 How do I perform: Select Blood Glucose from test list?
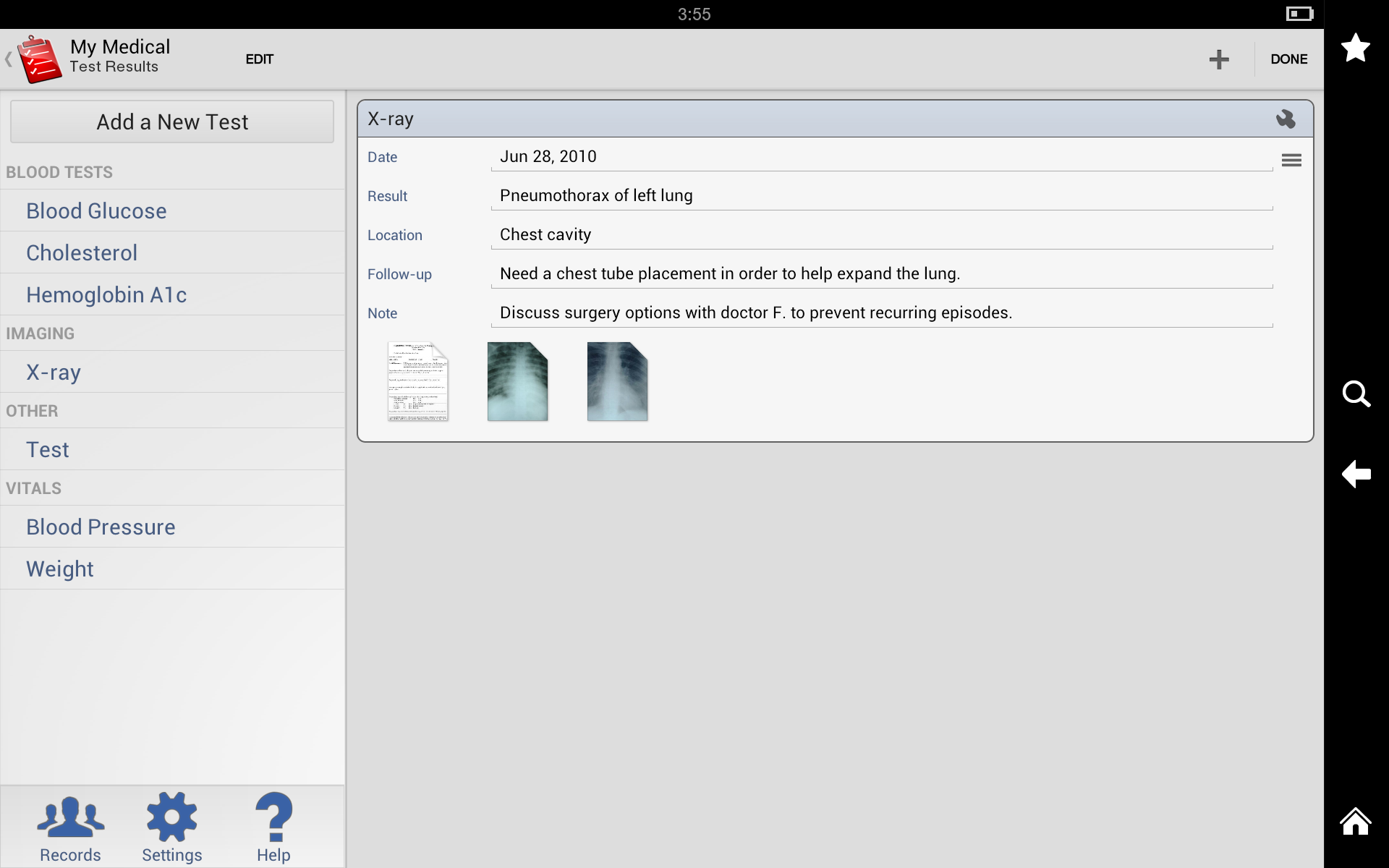tap(96, 211)
